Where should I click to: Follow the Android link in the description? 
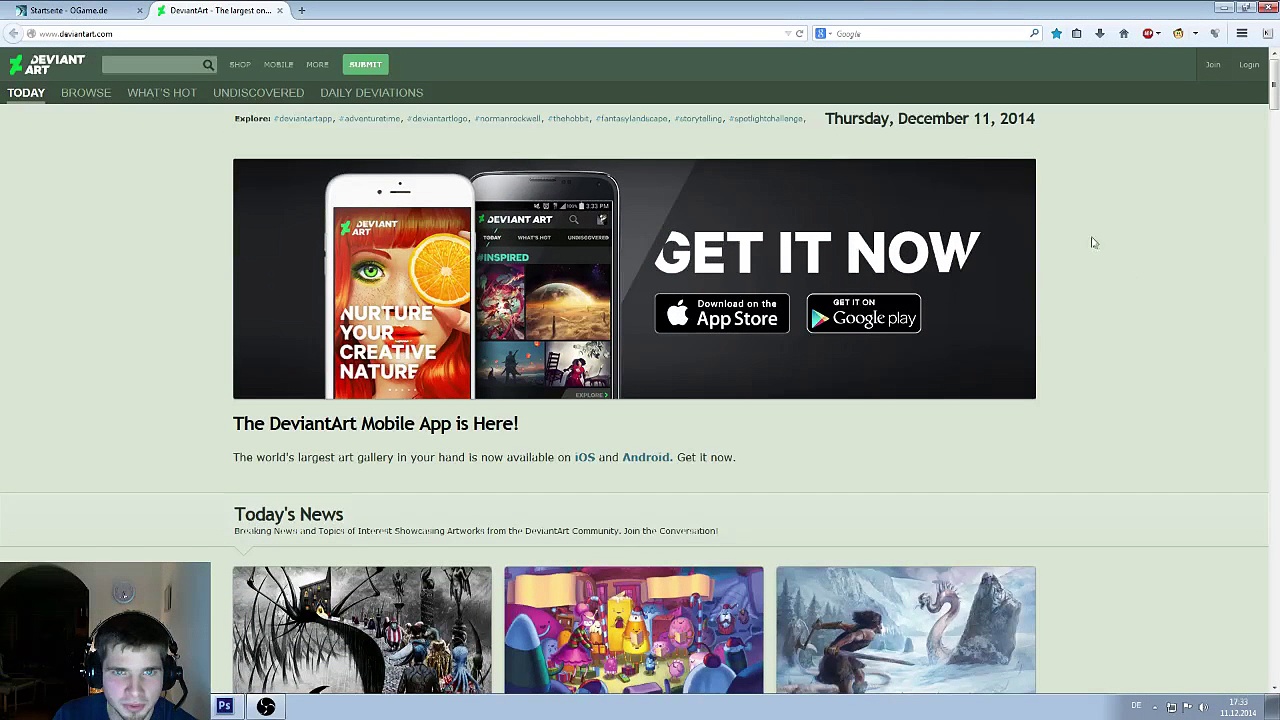(x=645, y=457)
